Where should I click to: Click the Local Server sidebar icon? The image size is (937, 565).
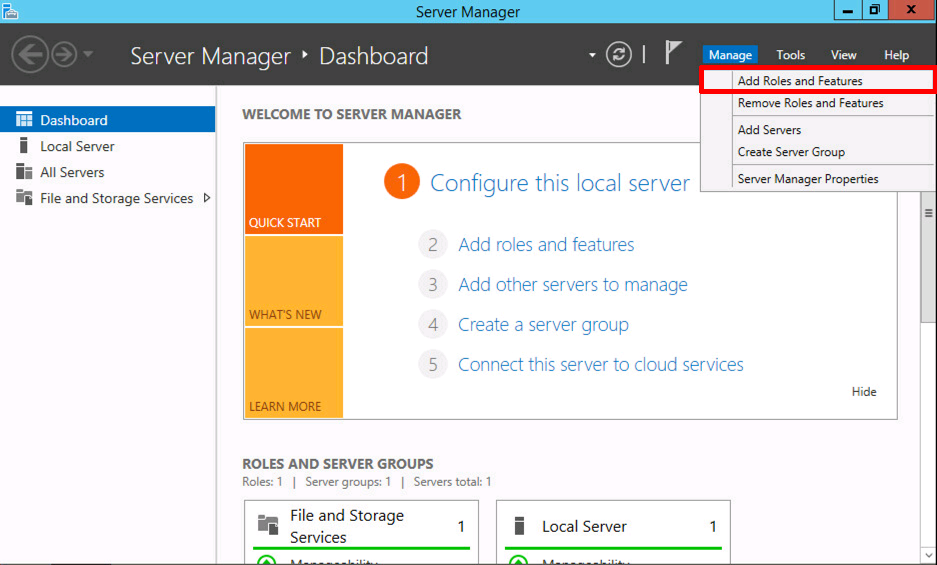[24, 145]
